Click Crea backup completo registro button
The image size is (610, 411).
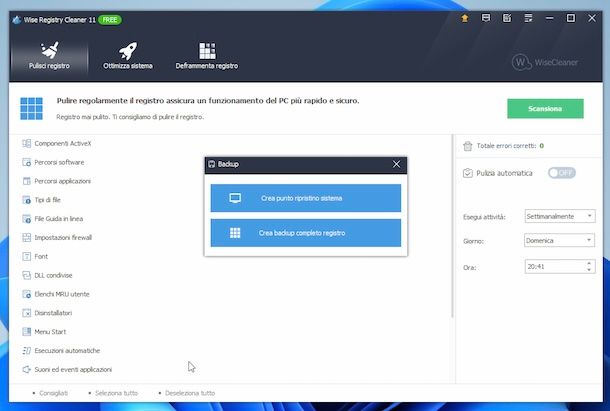pyautogui.click(x=306, y=233)
